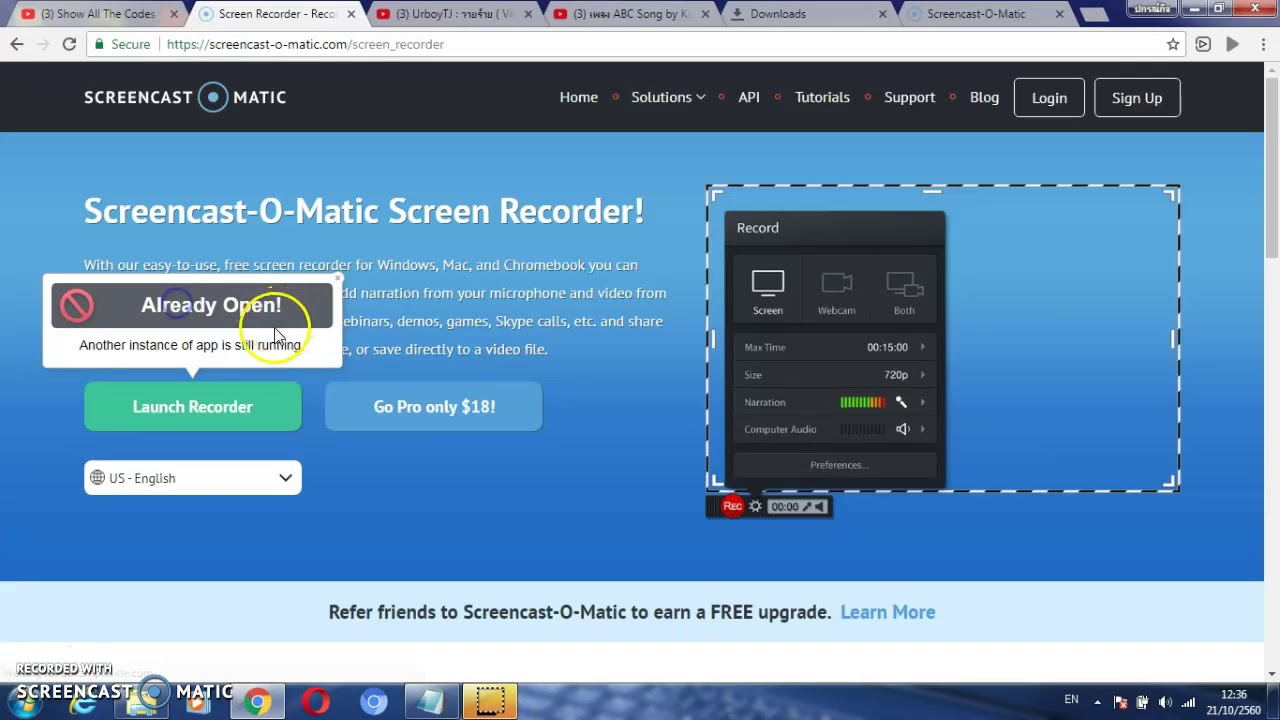The height and width of the screenshot is (720, 1280).
Task: Show hidden tray icons arrow
Action: pyautogui.click(x=1097, y=702)
